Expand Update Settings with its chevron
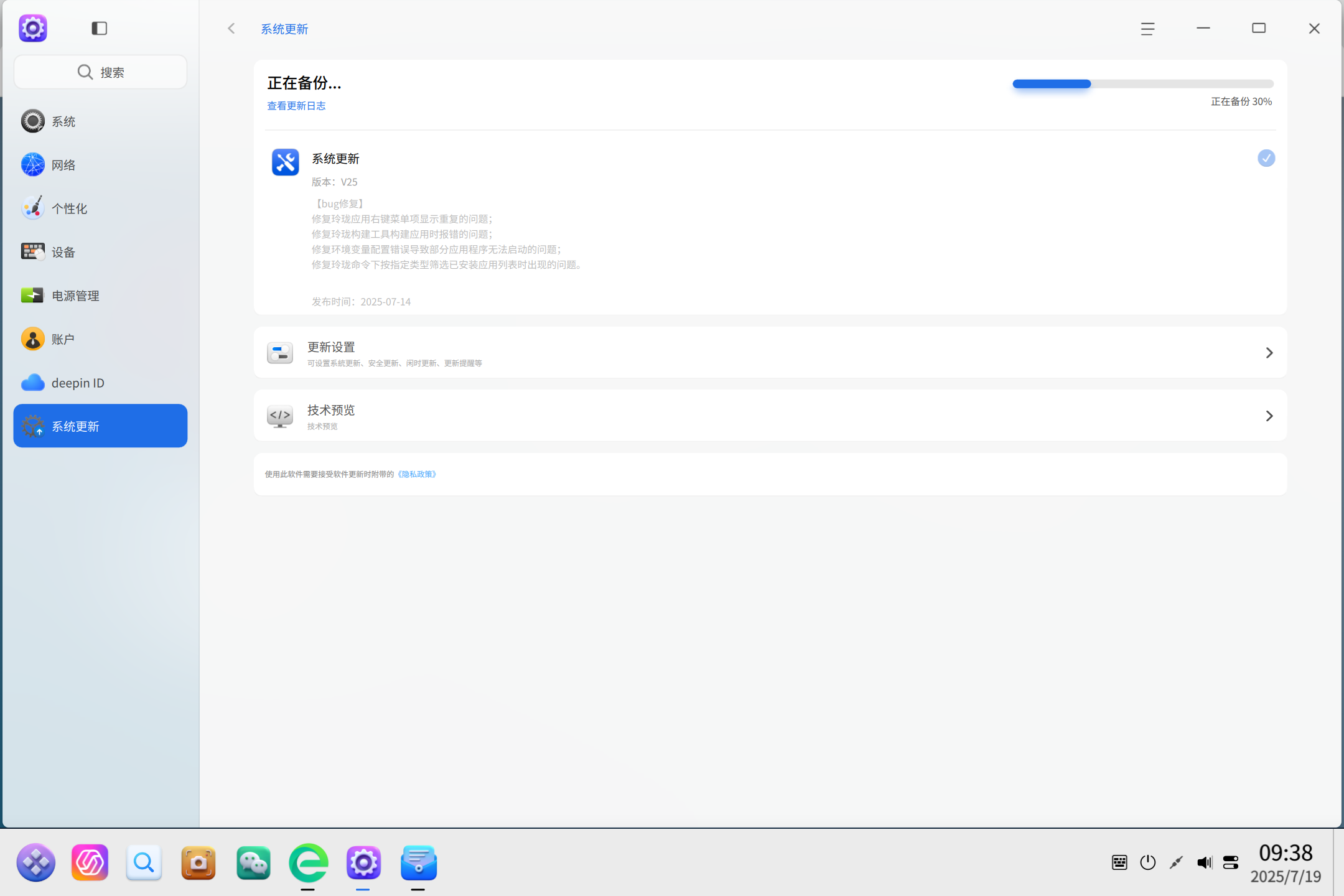 pos(1269,353)
